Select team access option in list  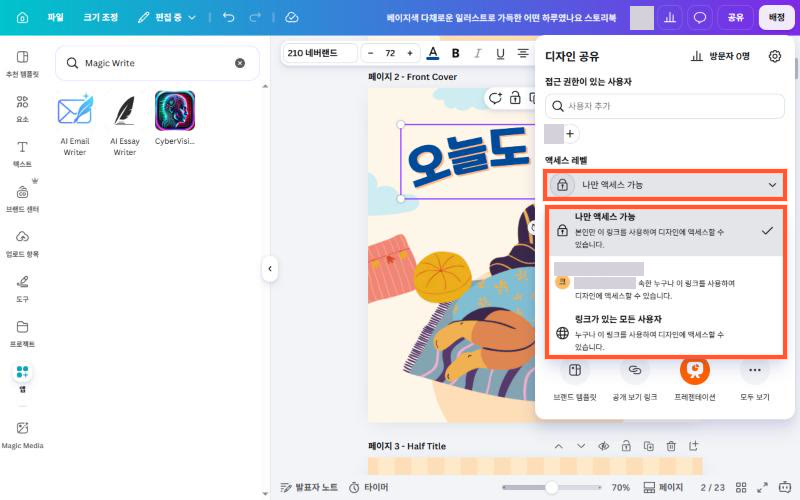(664, 282)
